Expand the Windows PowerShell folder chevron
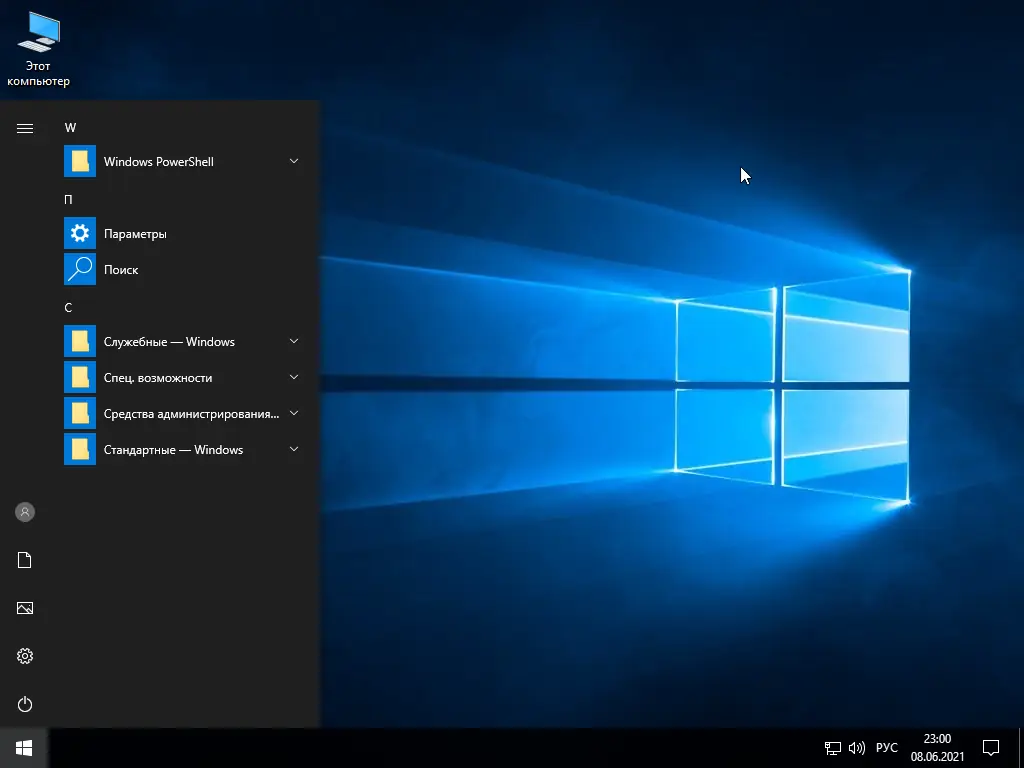Screen dimensions: 1024x768 [x=294, y=161]
